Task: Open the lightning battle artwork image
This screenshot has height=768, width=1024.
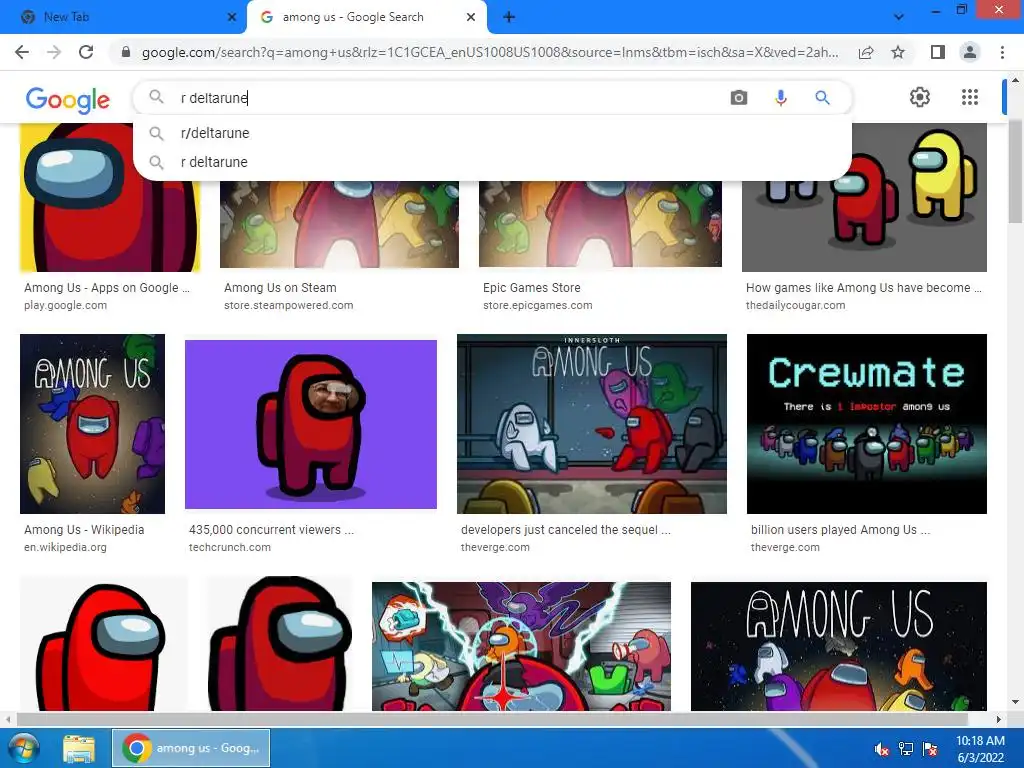Action: tap(521, 646)
